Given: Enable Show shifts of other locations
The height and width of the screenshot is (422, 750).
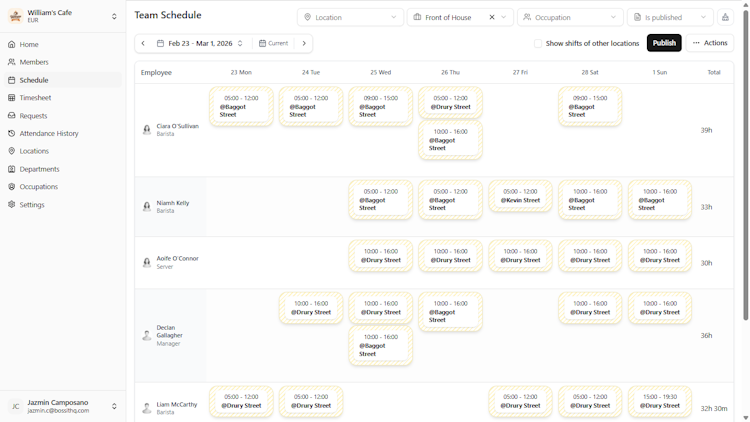Looking at the screenshot, I should coord(538,44).
